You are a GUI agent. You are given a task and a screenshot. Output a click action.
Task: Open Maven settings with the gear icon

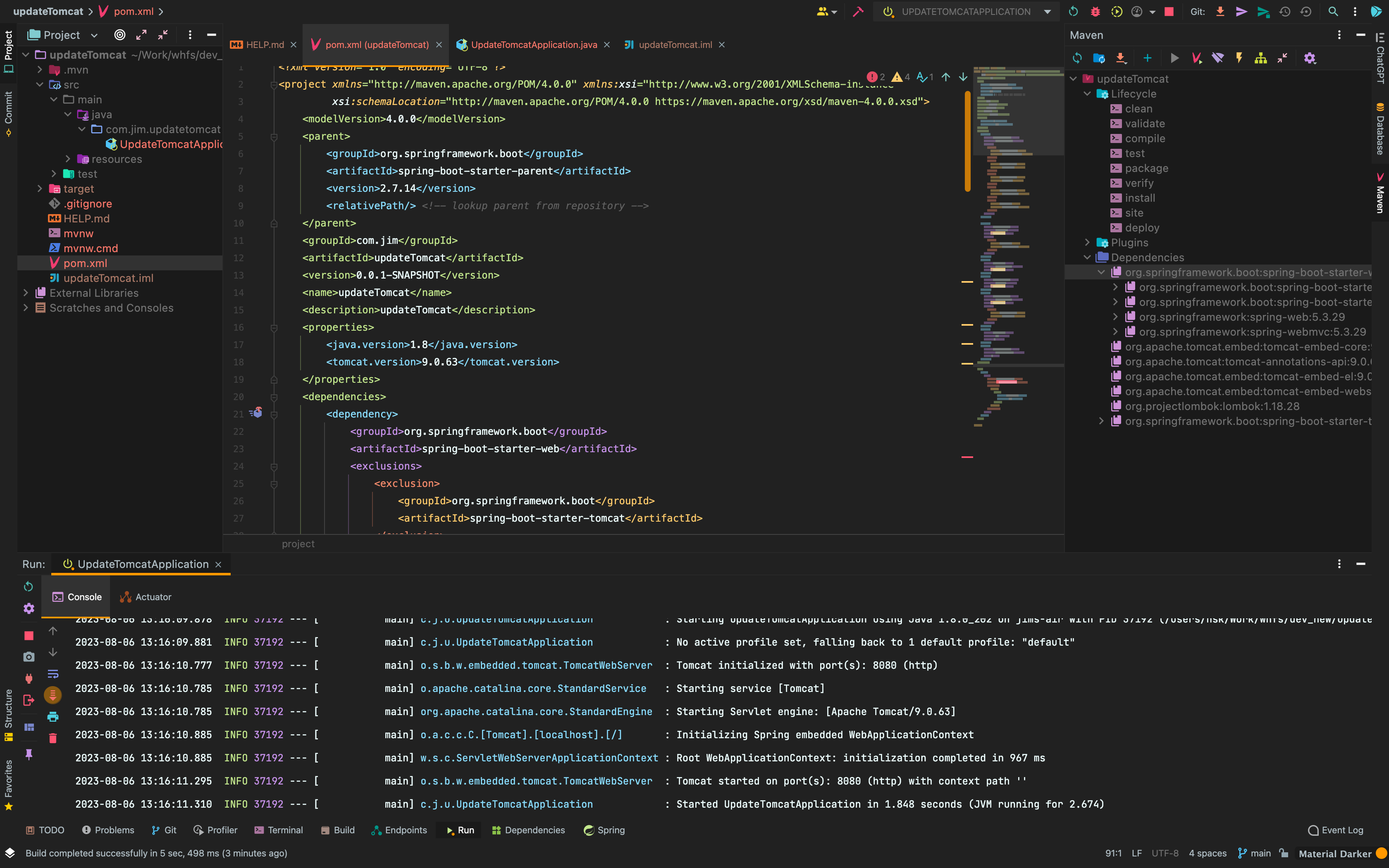pos(1310,58)
